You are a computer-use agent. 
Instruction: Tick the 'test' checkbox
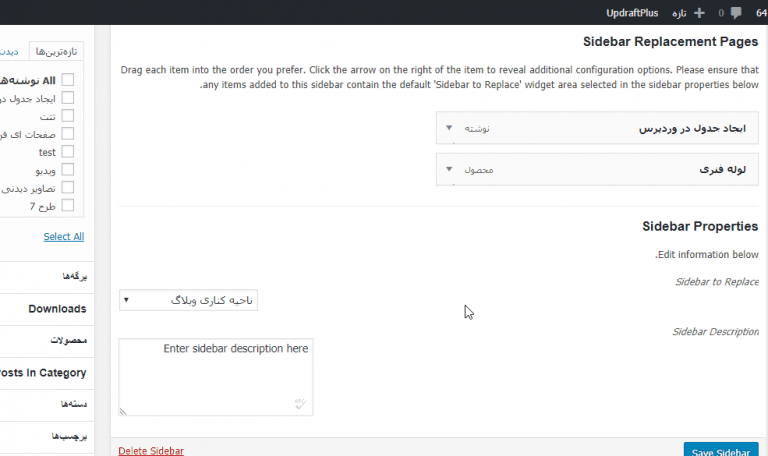click(68, 152)
